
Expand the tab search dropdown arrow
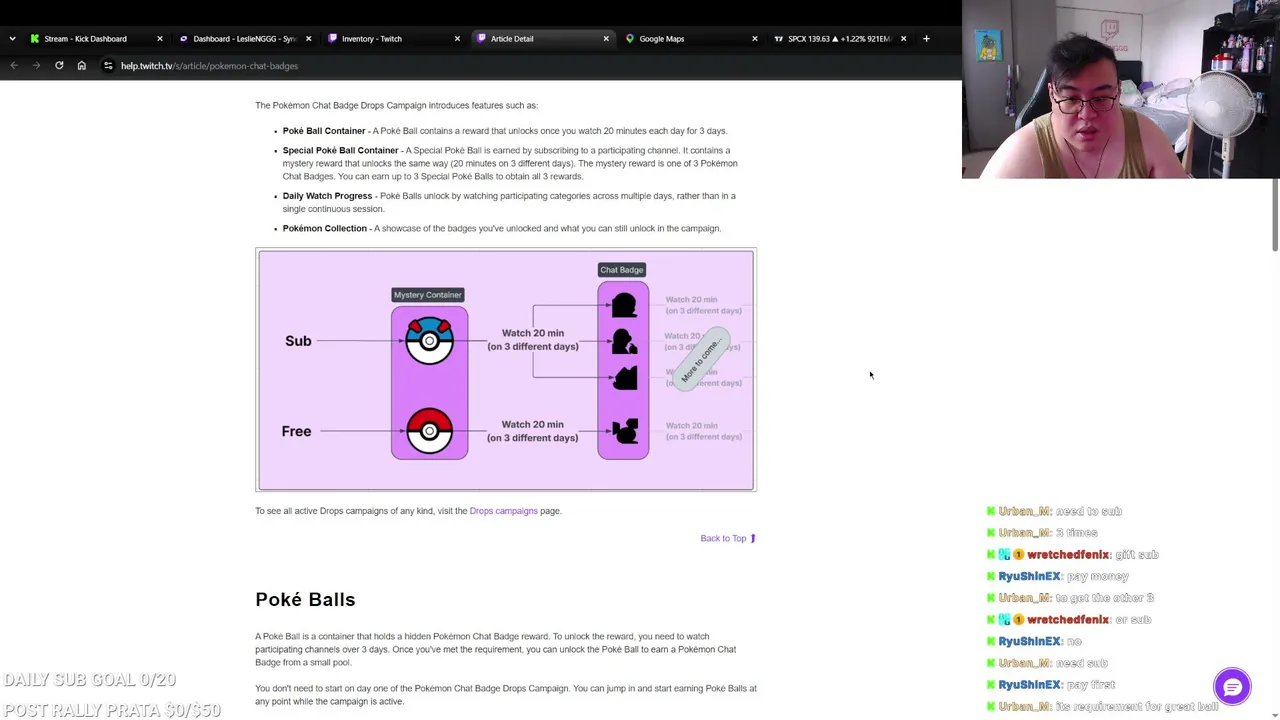pos(12,39)
